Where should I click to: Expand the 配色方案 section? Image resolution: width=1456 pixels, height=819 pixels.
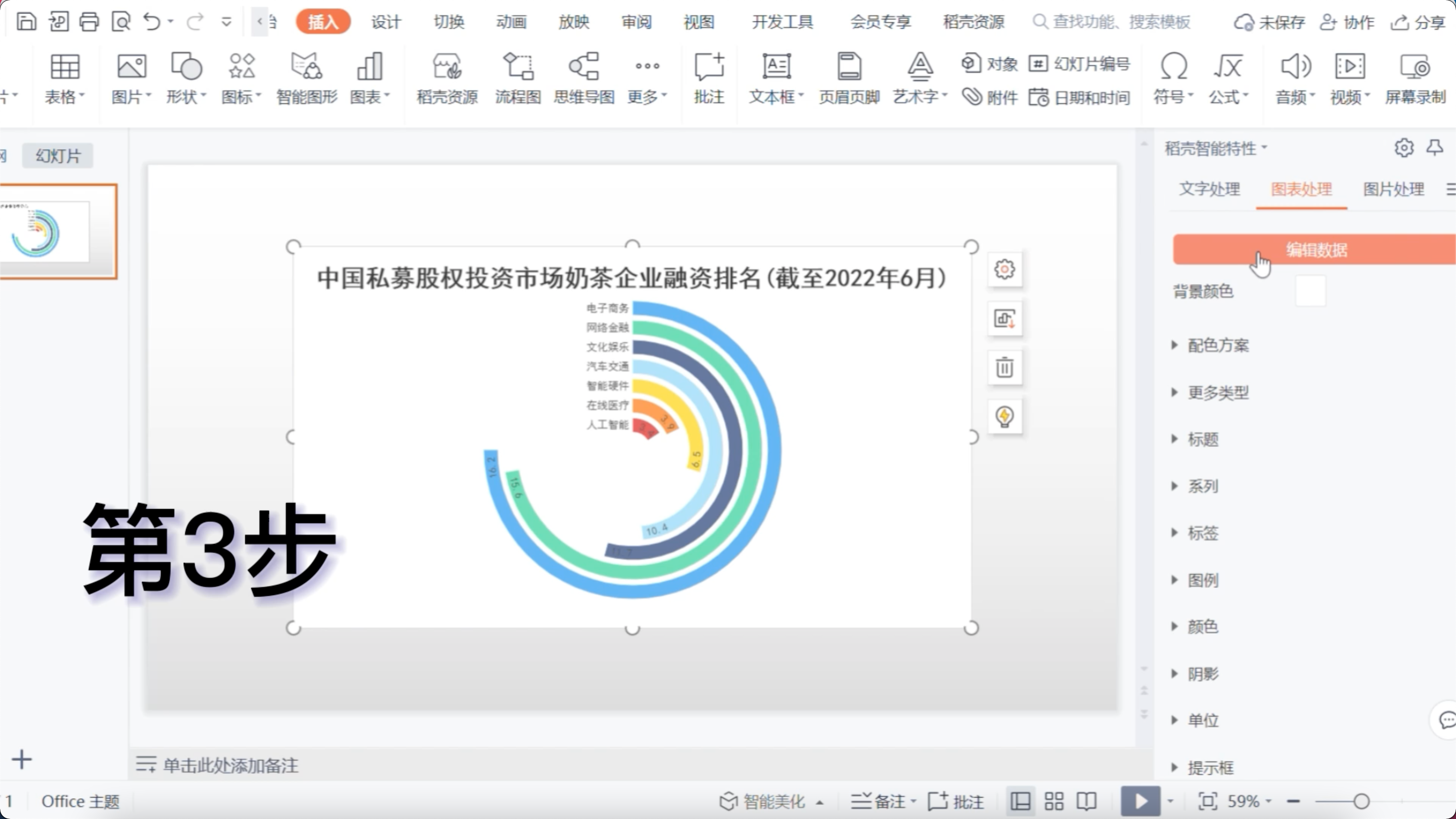(x=1211, y=345)
